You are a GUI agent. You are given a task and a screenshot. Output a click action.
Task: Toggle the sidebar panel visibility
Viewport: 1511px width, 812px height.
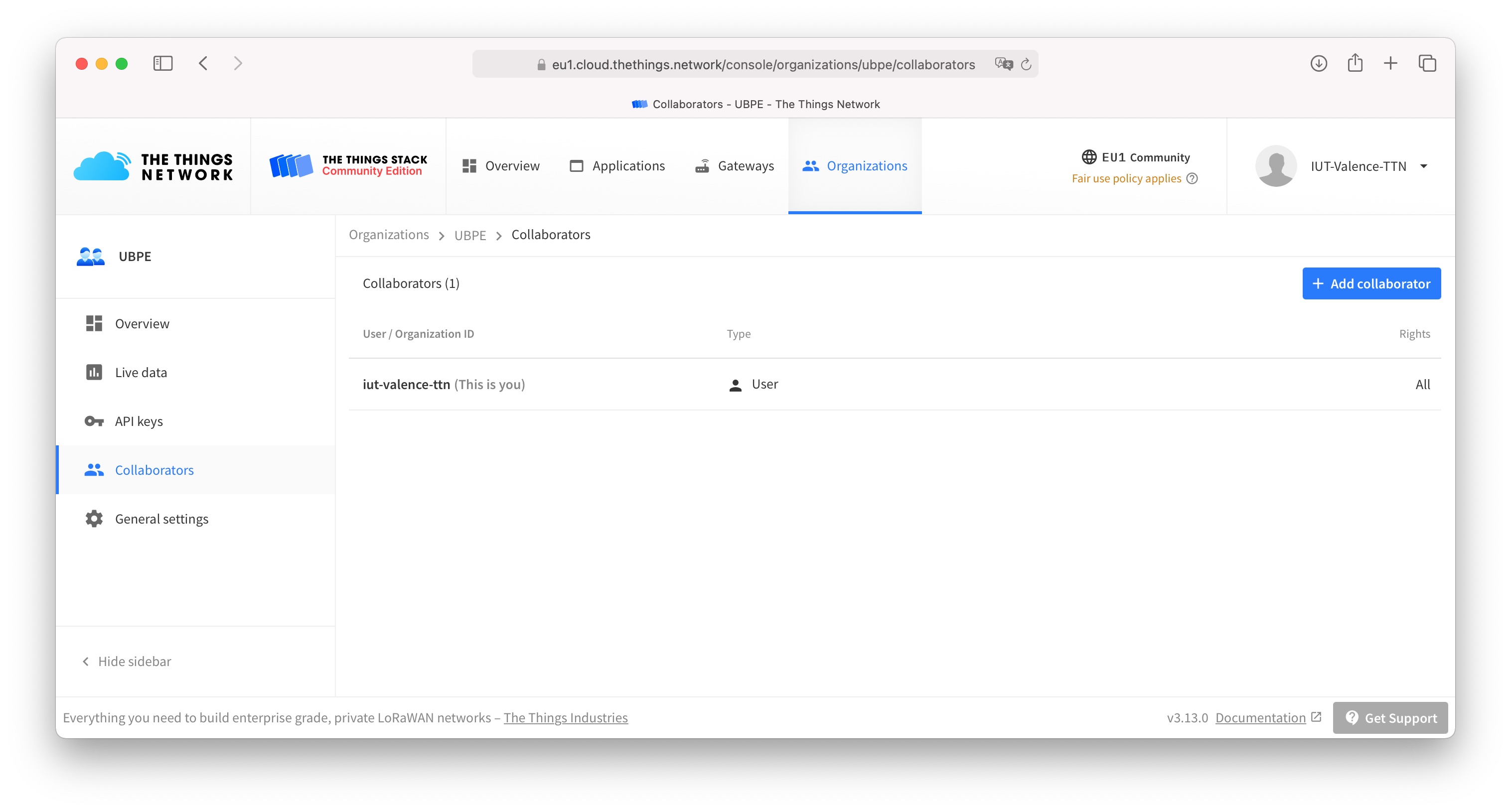pyautogui.click(x=126, y=661)
